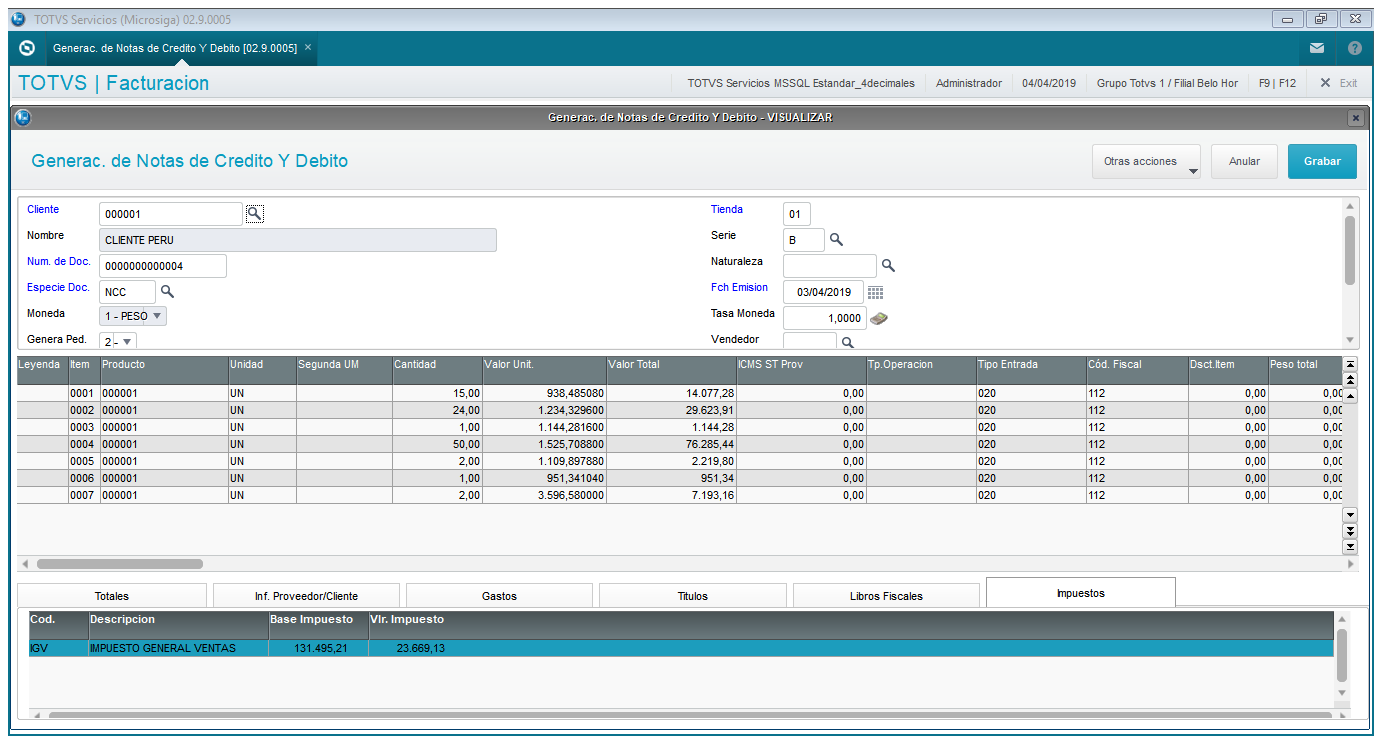Click grid page-up double arrow
This screenshot has width=1382, height=744.
pyautogui.click(x=1350, y=380)
